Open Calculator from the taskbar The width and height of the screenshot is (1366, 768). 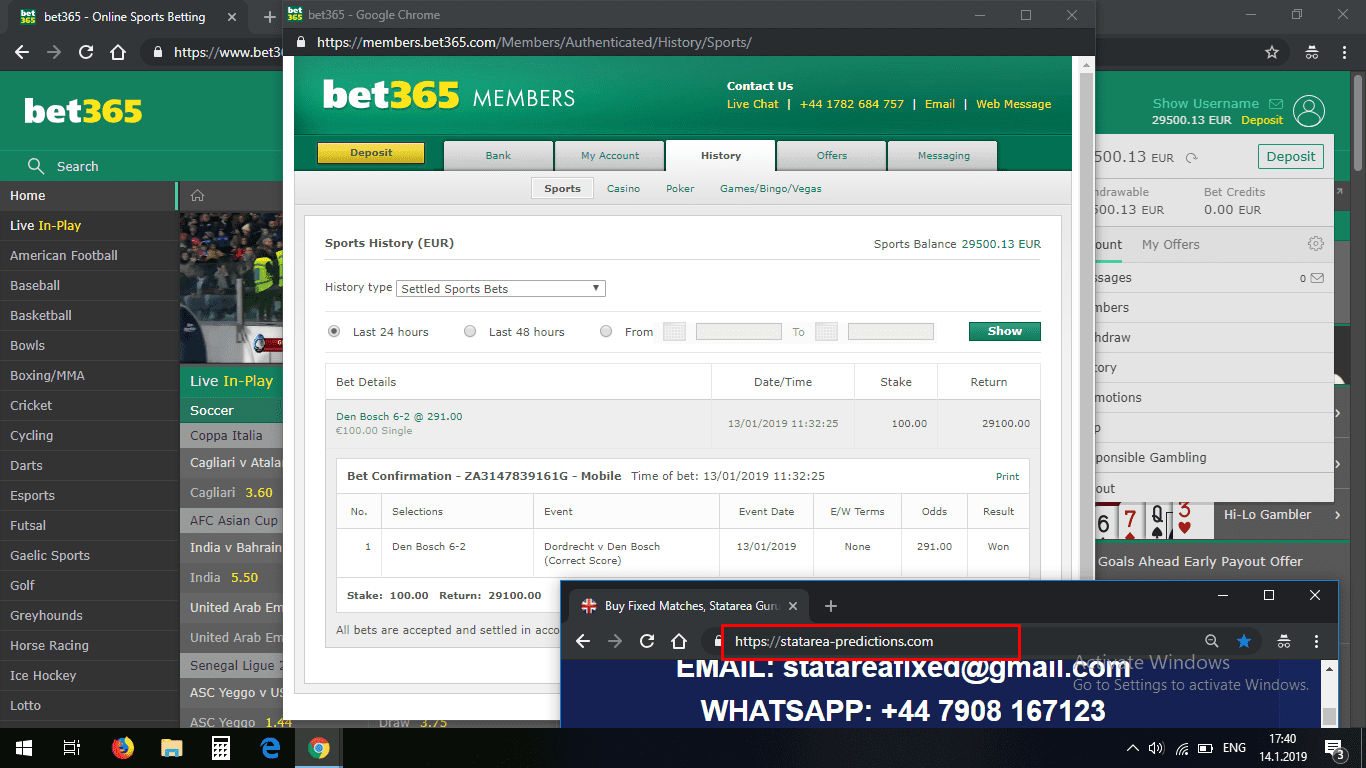click(x=221, y=748)
